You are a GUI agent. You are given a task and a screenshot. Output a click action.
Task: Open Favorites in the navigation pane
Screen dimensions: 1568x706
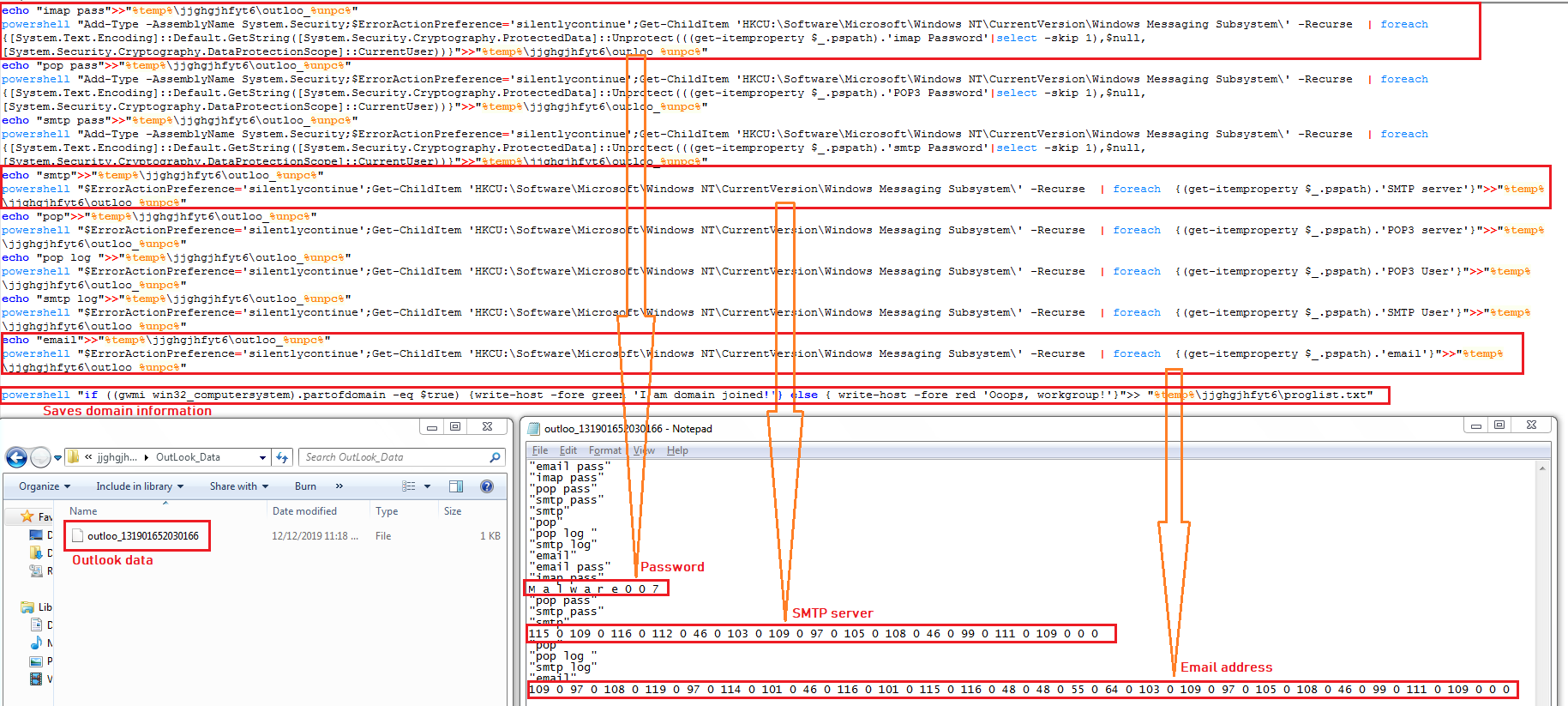pos(36,516)
